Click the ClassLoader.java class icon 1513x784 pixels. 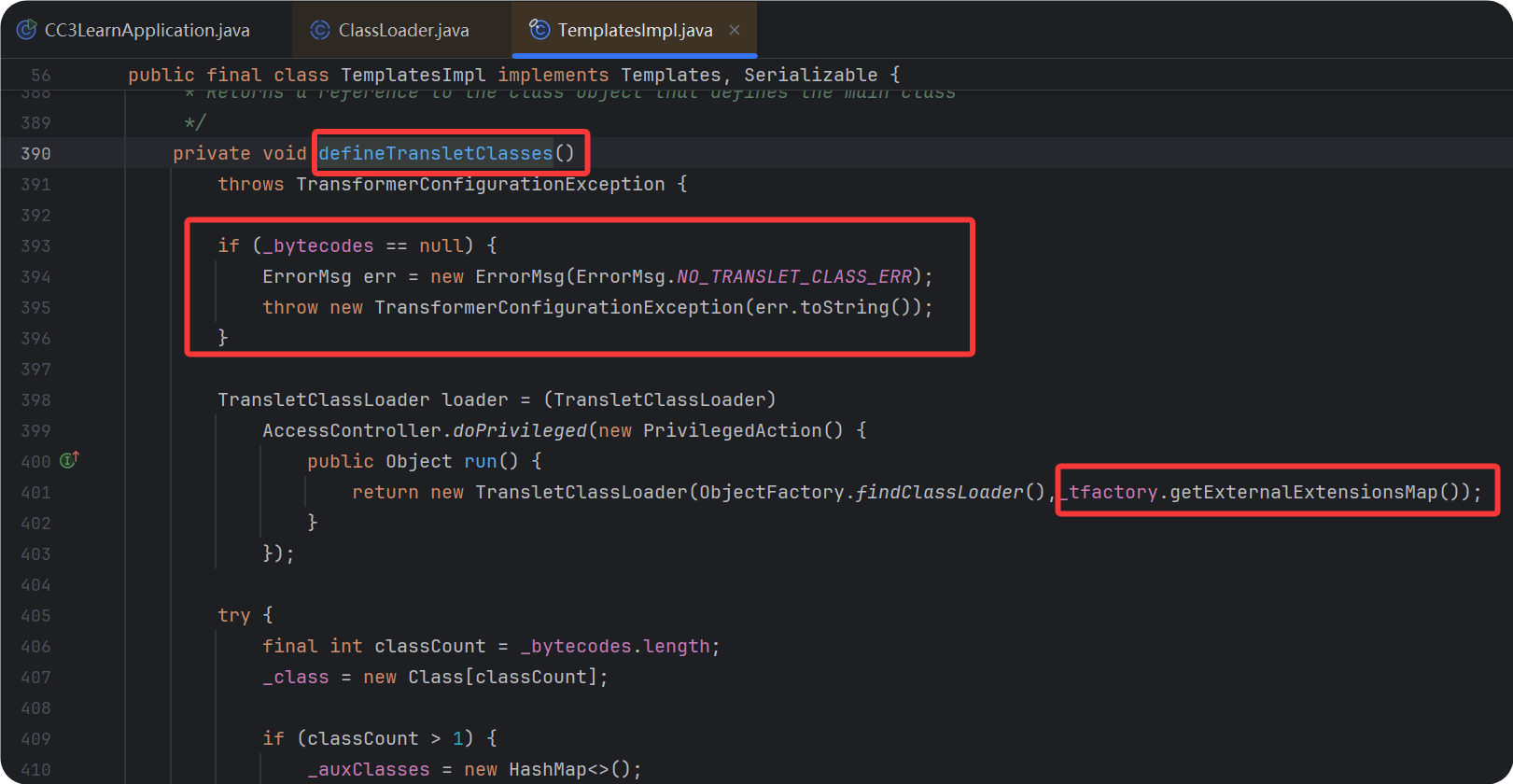point(320,30)
